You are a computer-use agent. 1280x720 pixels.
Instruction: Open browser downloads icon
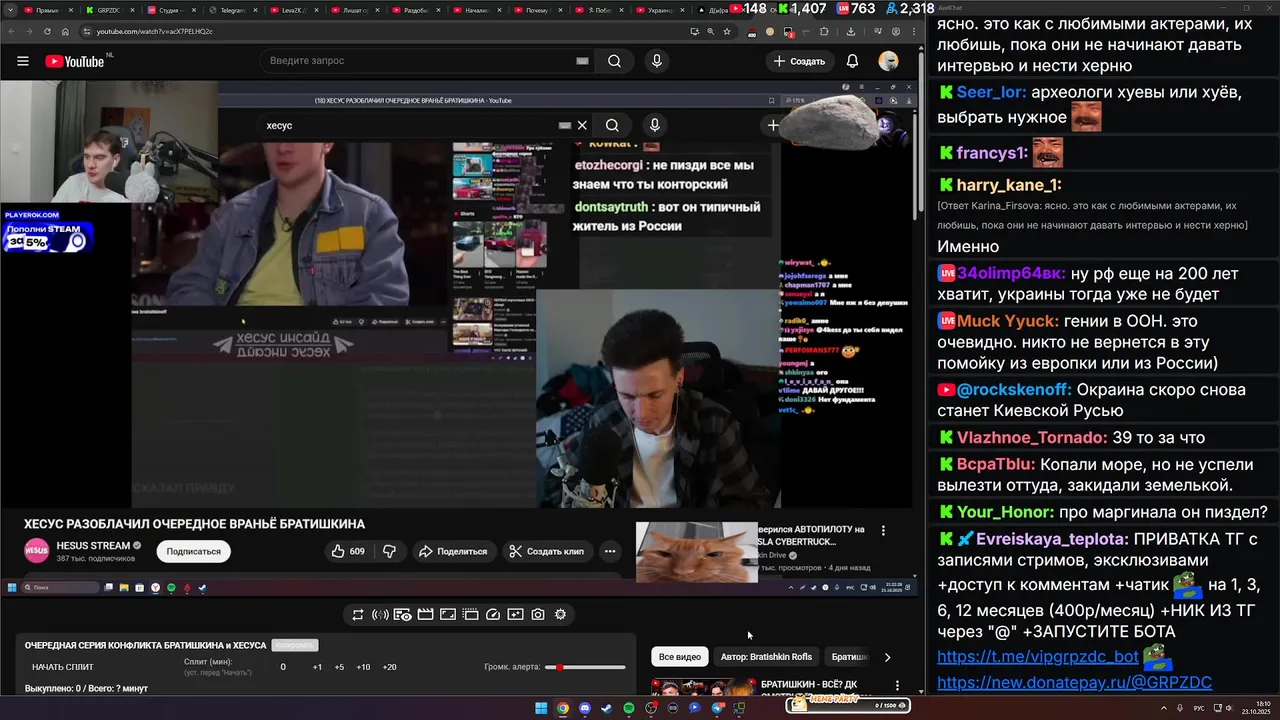(851, 31)
